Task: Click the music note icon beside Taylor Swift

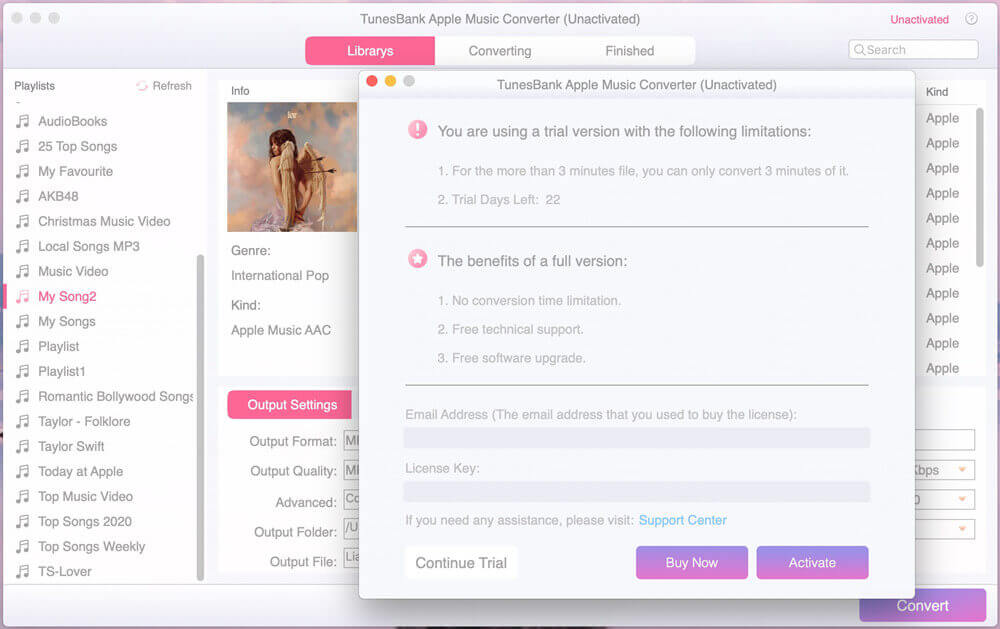Action: [22, 447]
